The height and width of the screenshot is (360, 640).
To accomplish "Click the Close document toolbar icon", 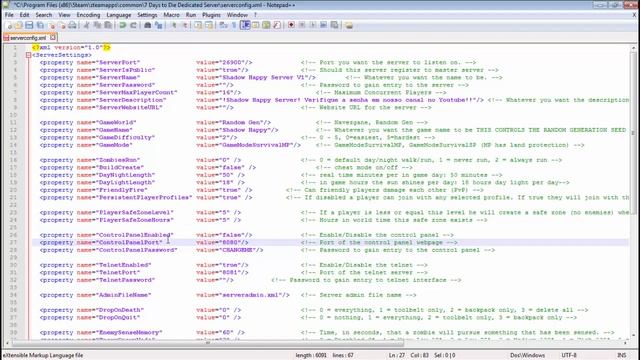I will point(51,25).
